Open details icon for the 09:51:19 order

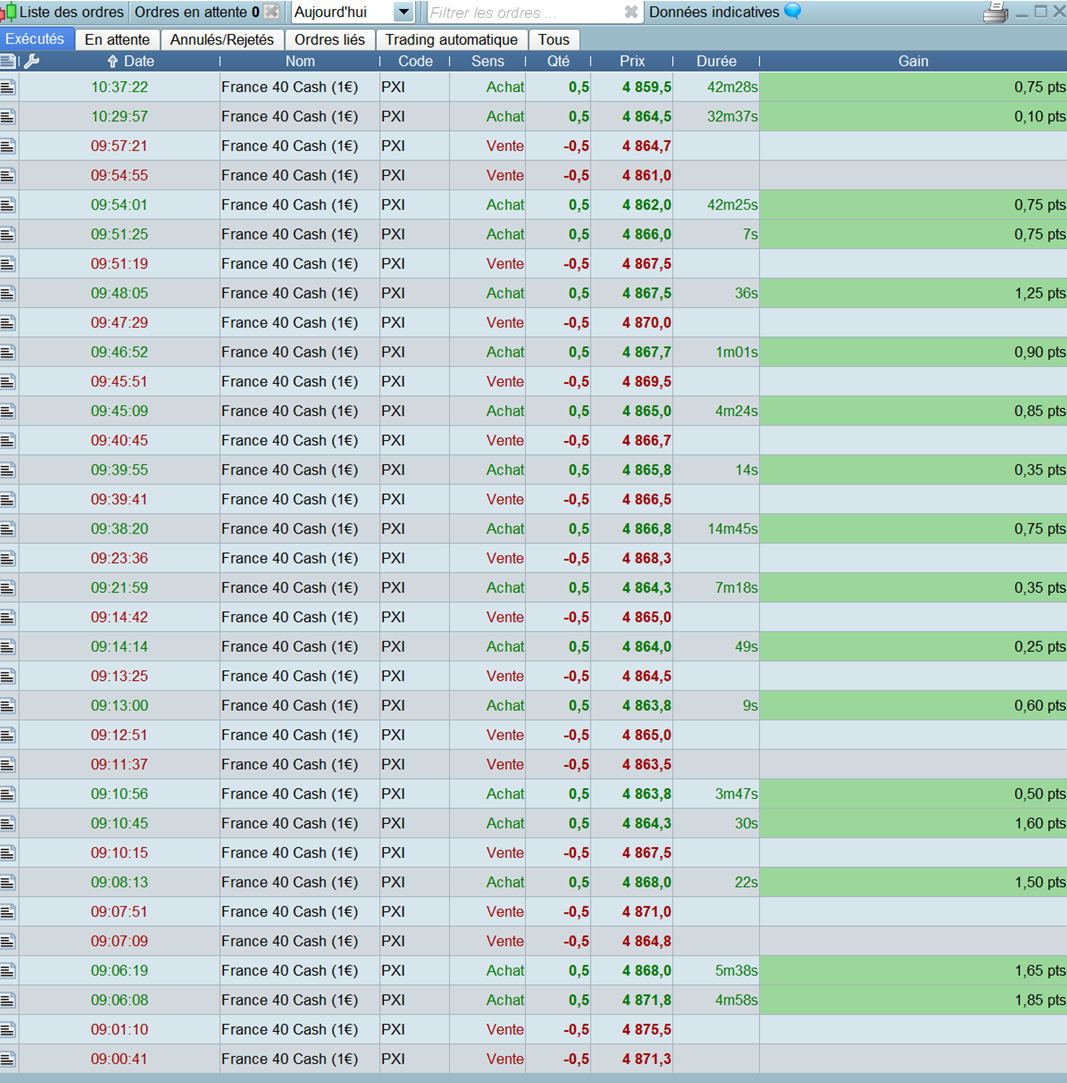point(8,264)
